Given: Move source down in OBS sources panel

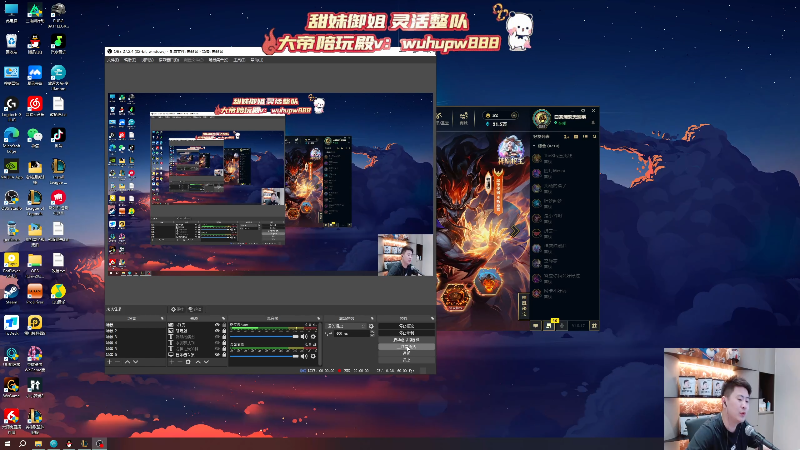Looking at the screenshot, I should (x=207, y=362).
